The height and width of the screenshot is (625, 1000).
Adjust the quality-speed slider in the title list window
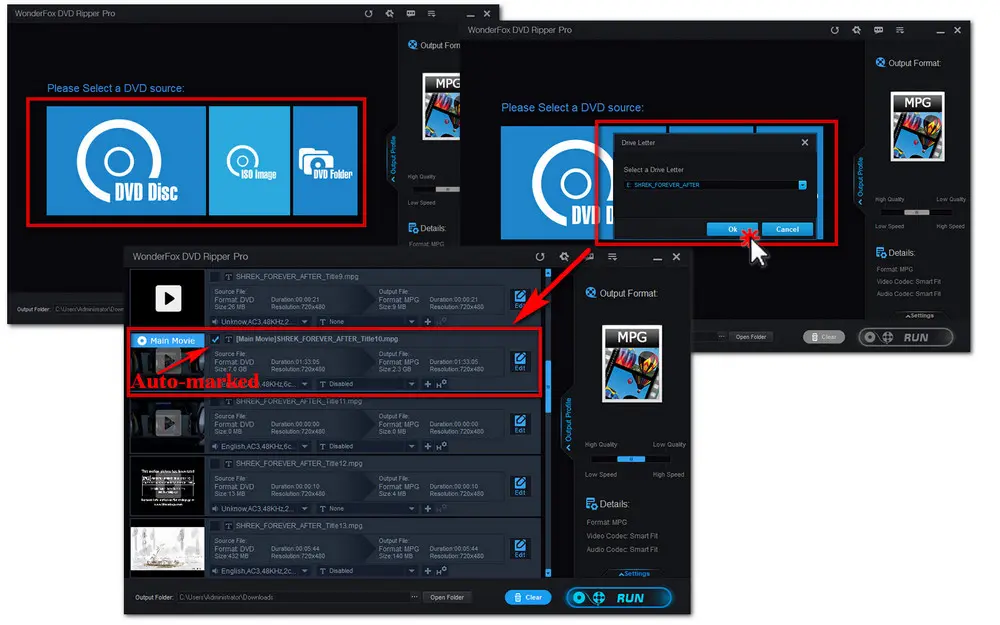[631, 459]
